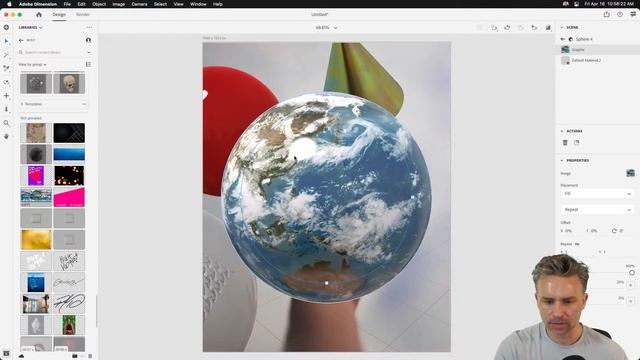Select Default Material 2 in Scene
The height and width of the screenshot is (360, 640).
click(x=598, y=60)
